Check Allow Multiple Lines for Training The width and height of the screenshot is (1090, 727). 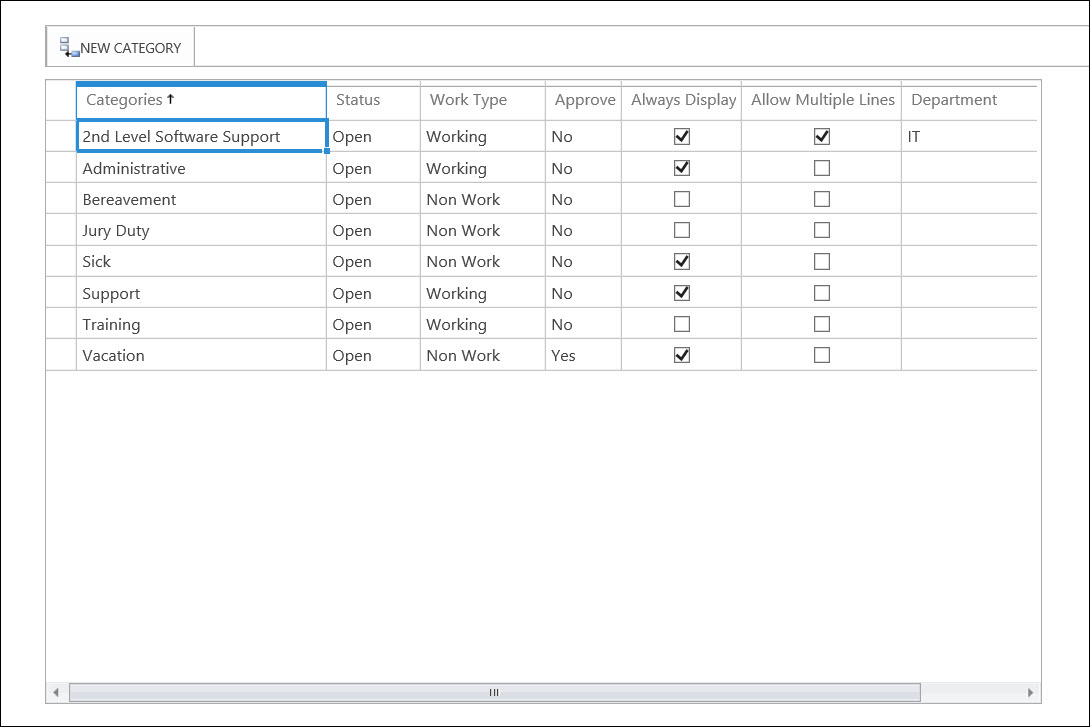click(822, 324)
